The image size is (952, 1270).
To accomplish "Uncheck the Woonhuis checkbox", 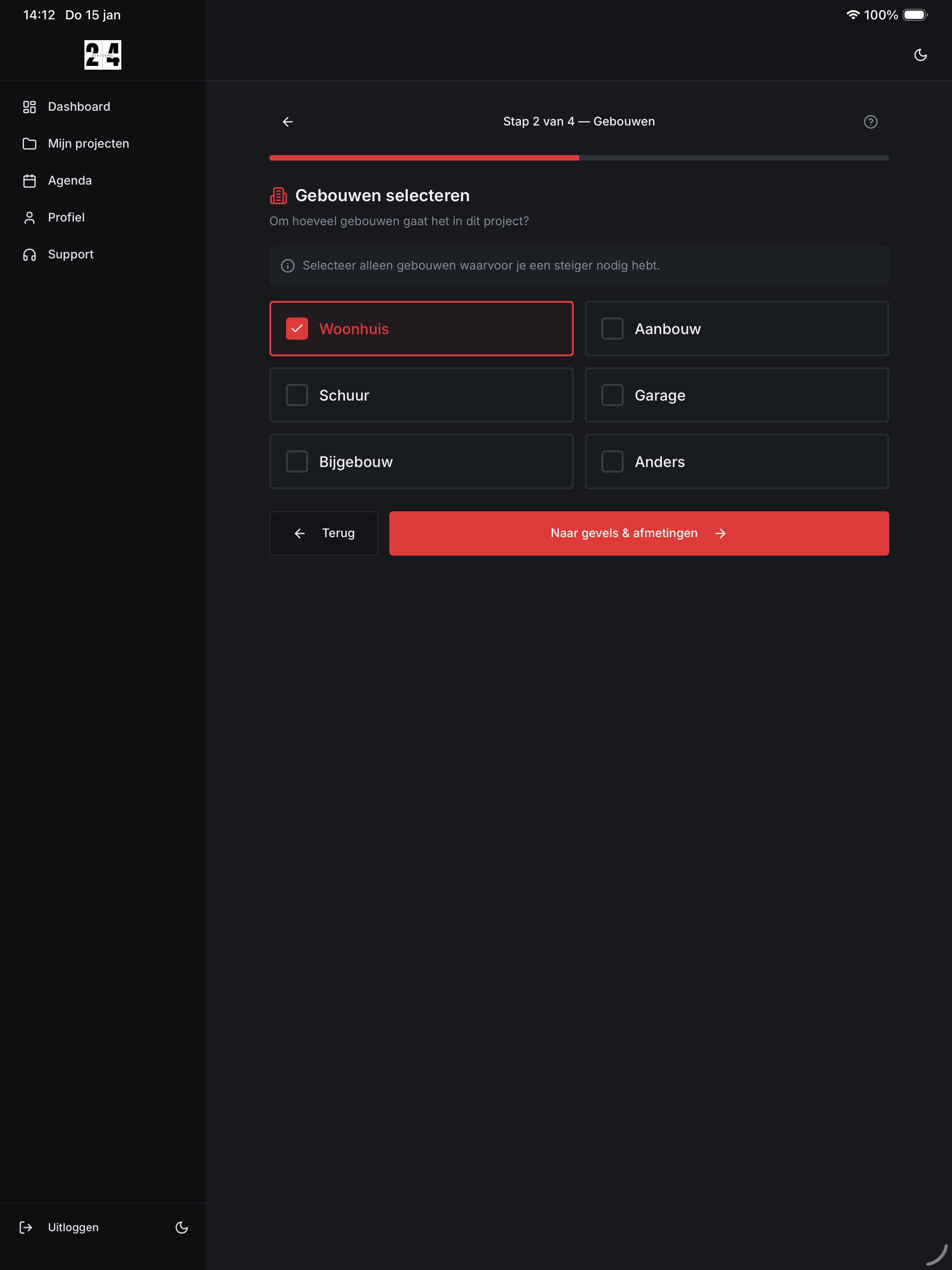I will pos(297,329).
